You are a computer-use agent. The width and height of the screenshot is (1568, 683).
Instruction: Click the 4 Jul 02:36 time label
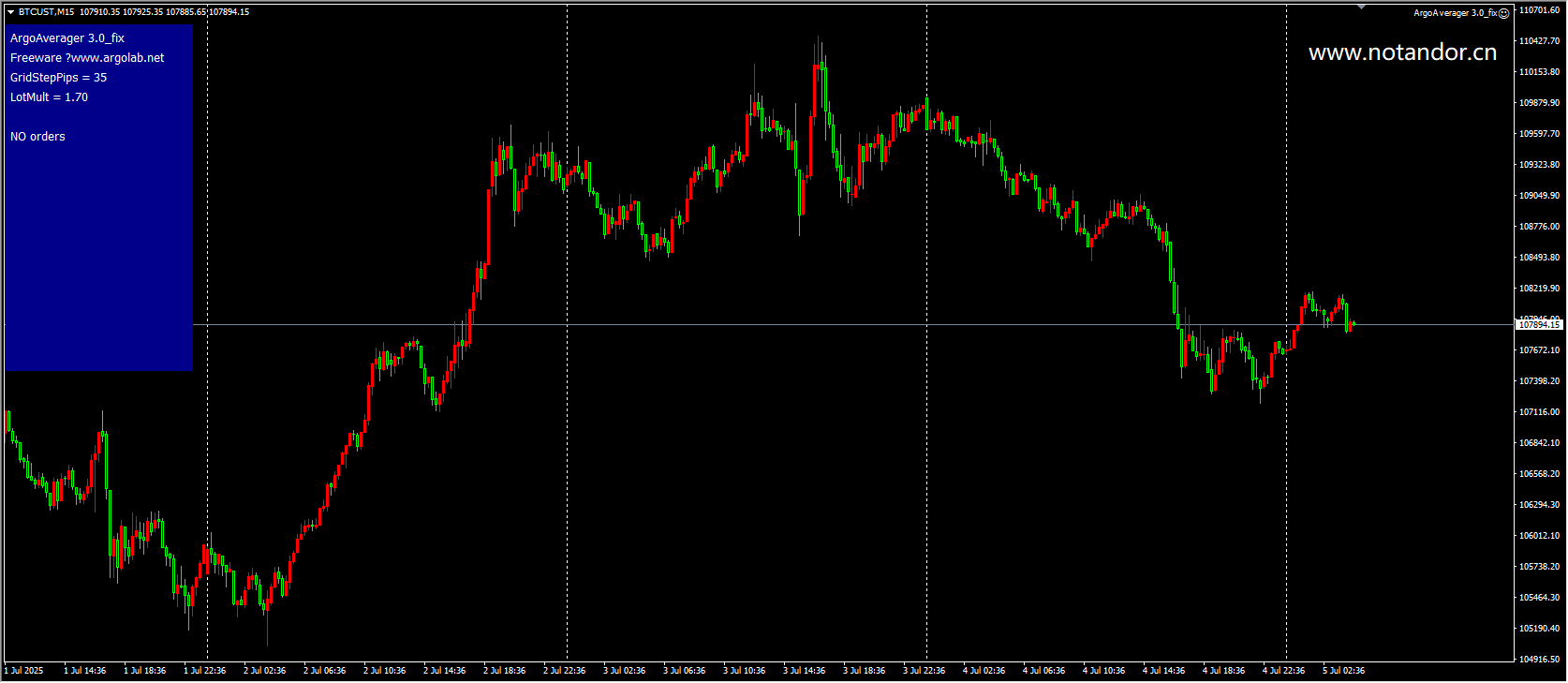coord(984,671)
